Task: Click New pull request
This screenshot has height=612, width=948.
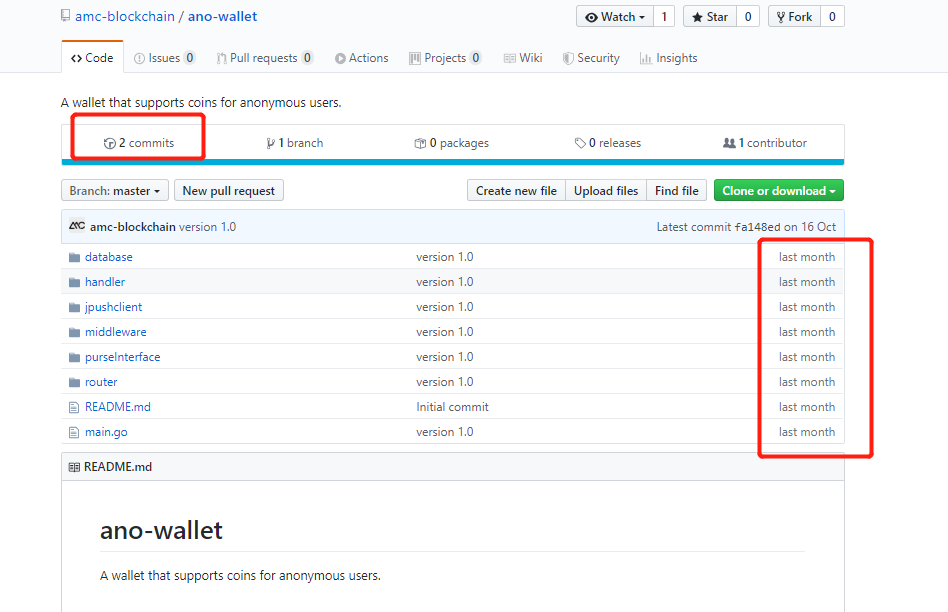Action: pos(229,190)
